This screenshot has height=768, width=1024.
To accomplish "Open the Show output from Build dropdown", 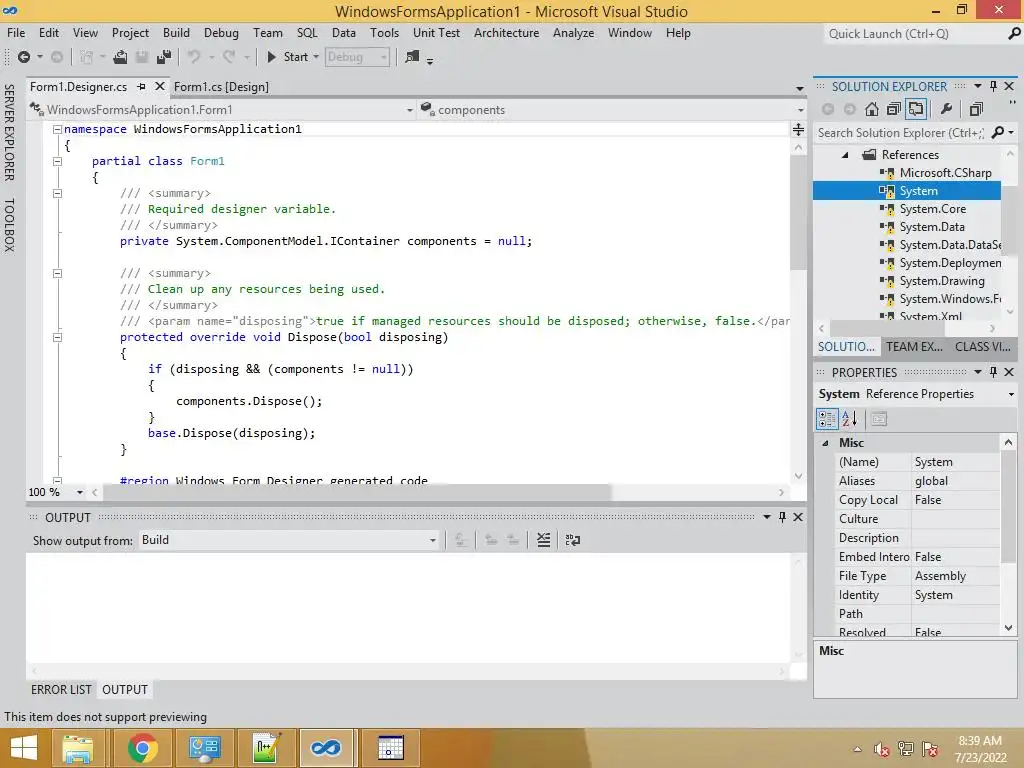I will (x=432, y=540).
